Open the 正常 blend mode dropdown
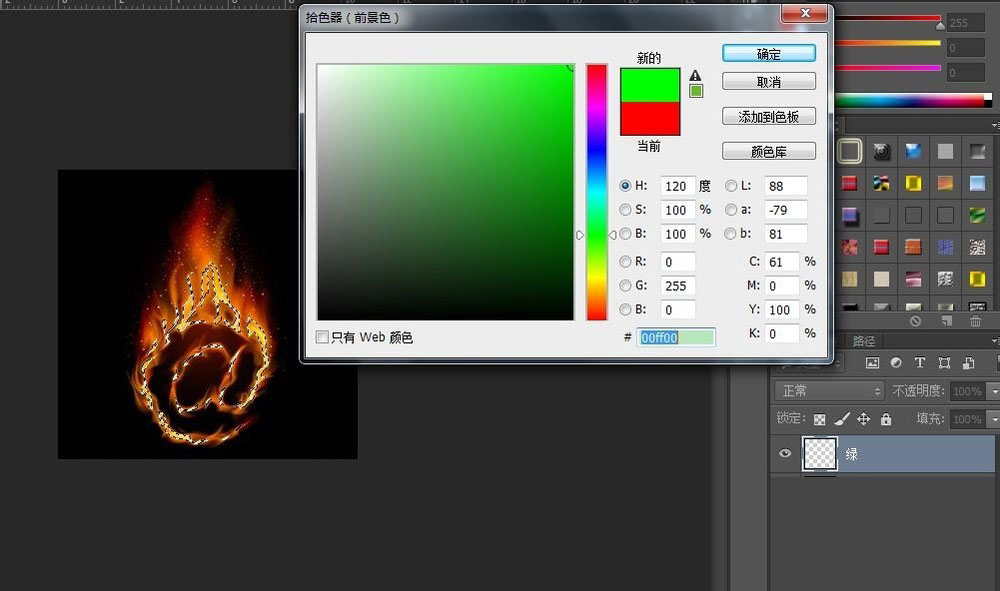 (x=830, y=391)
